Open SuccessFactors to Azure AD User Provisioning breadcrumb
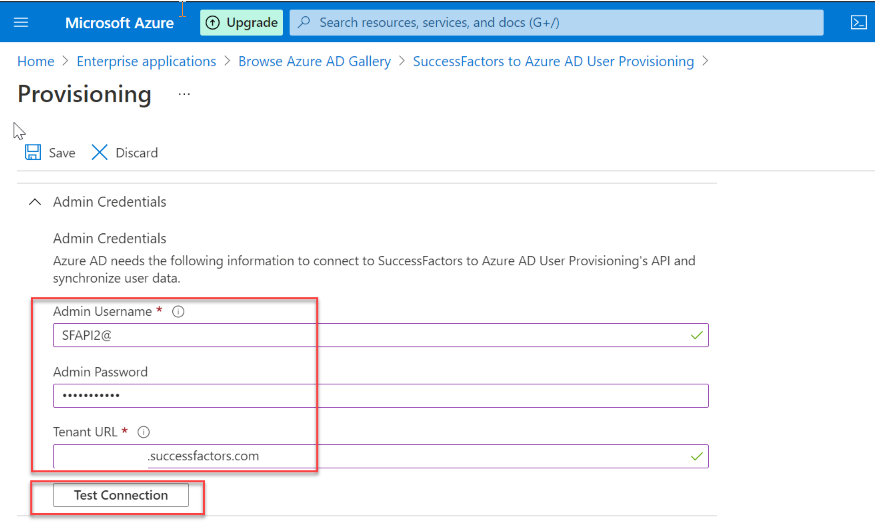Screen dimensions: 875x526 coord(554,61)
